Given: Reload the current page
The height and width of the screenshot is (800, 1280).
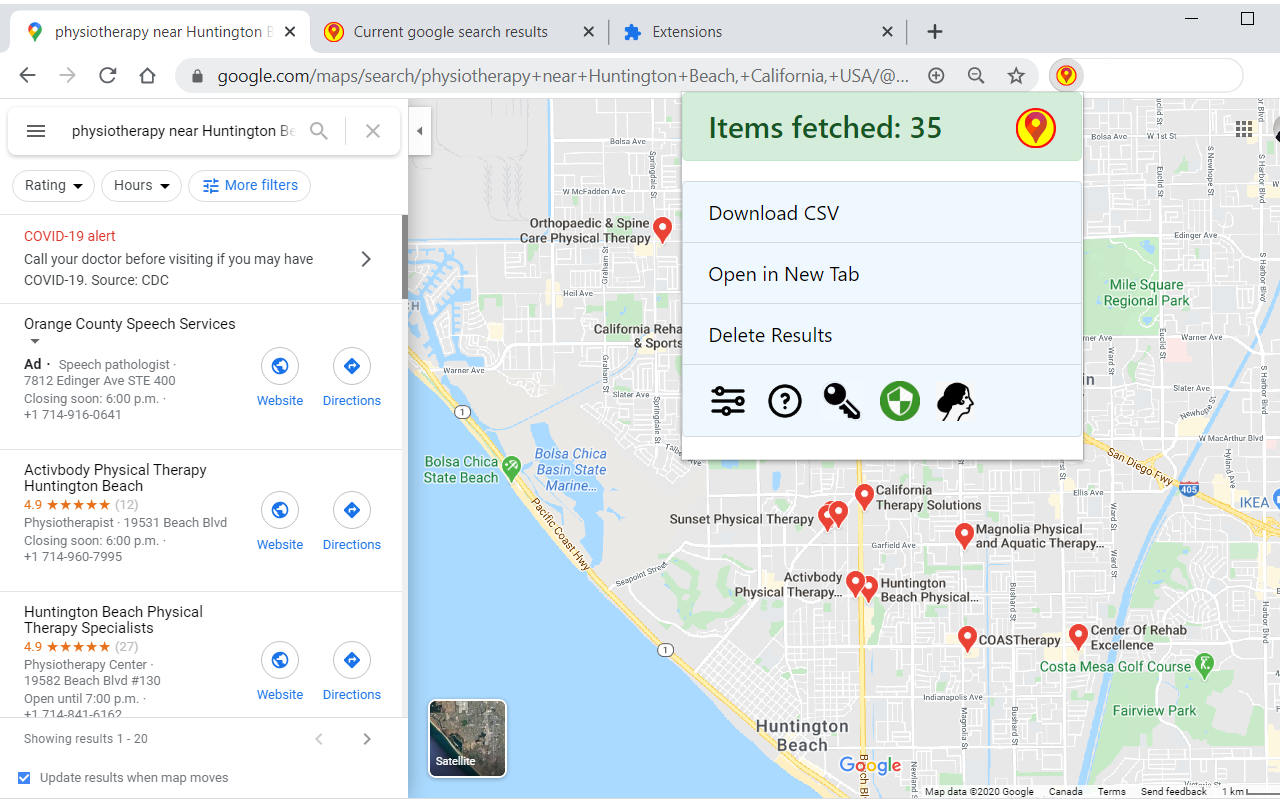Looking at the screenshot, I should (x=107, y=75).
